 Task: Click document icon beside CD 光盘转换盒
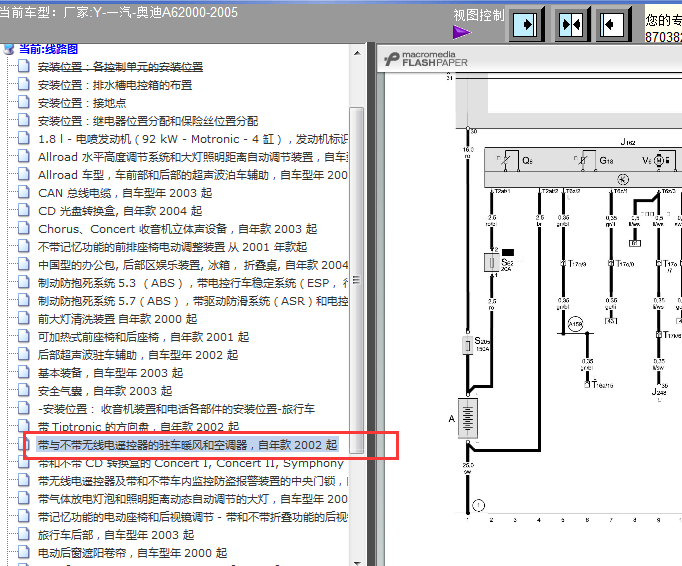(24, 211)
